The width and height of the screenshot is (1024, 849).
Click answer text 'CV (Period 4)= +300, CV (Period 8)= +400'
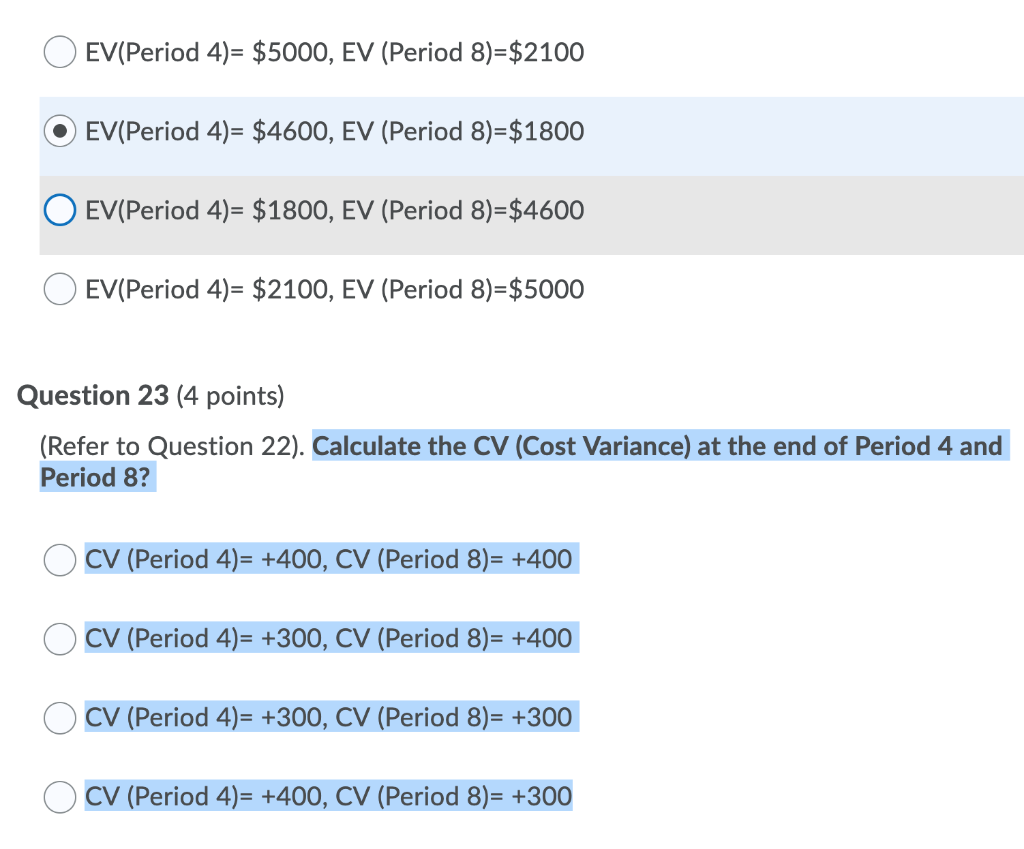(329, 638)
